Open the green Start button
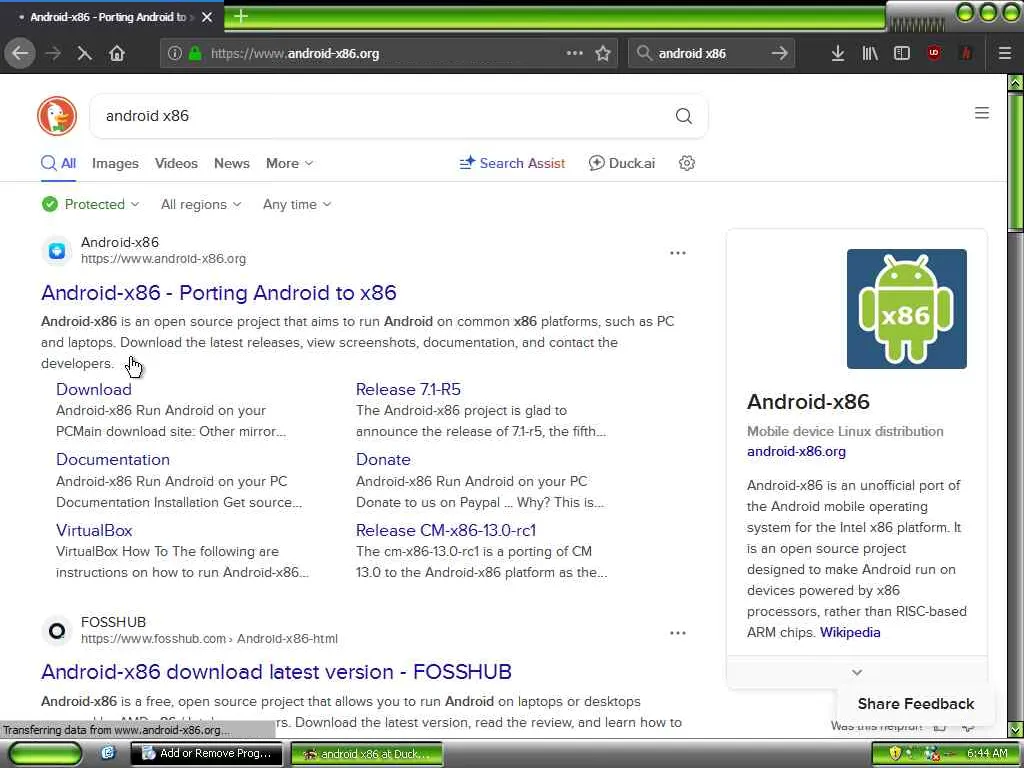 [x=45, y=754]
